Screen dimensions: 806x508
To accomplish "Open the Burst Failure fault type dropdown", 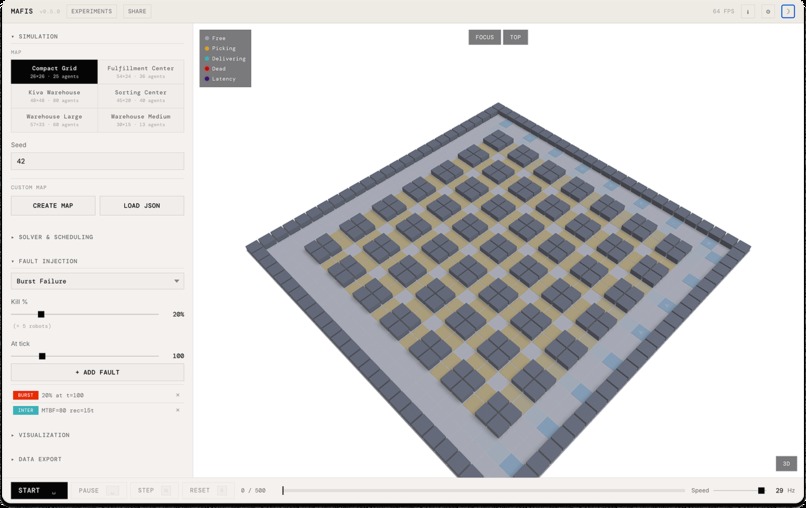I will click(97, 281).
